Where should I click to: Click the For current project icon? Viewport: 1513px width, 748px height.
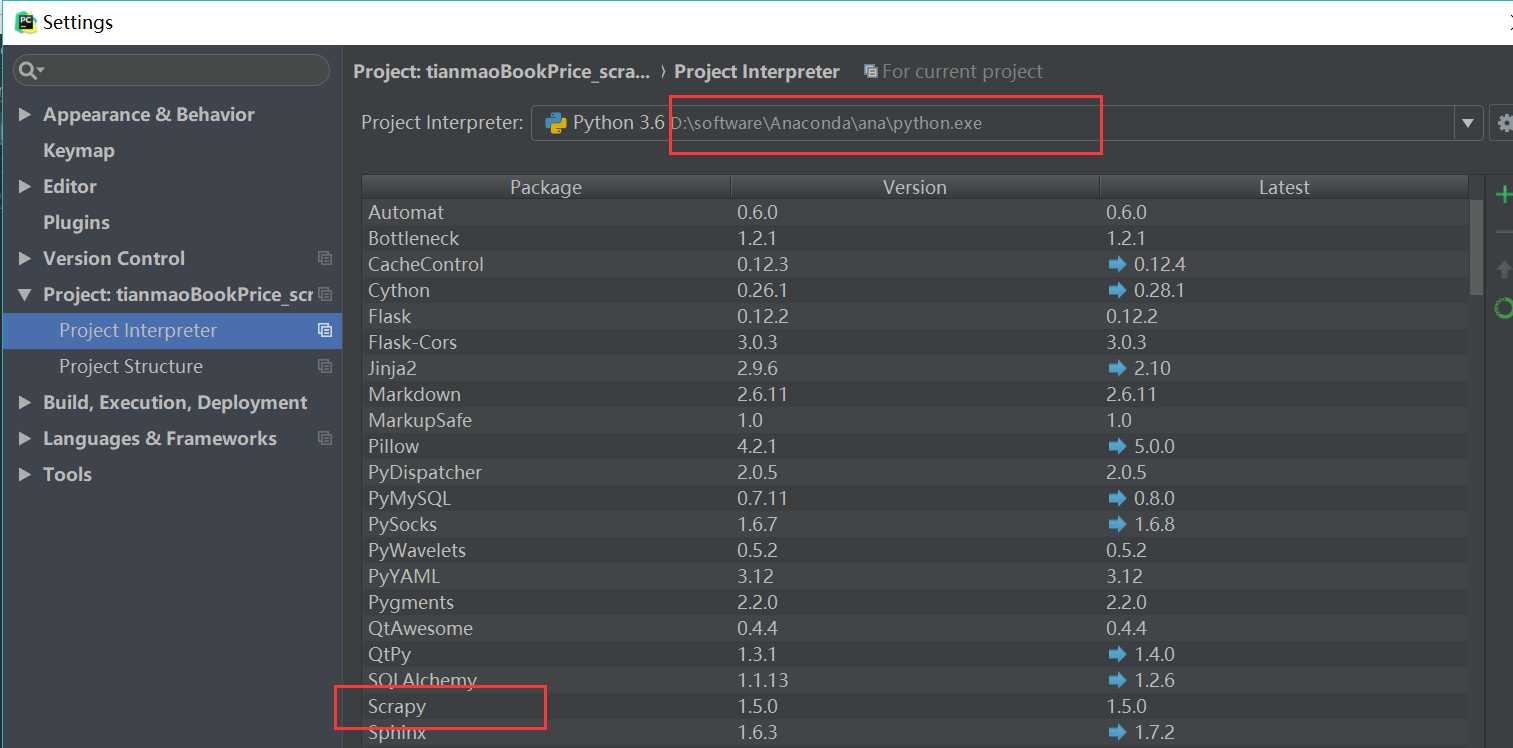871,72
